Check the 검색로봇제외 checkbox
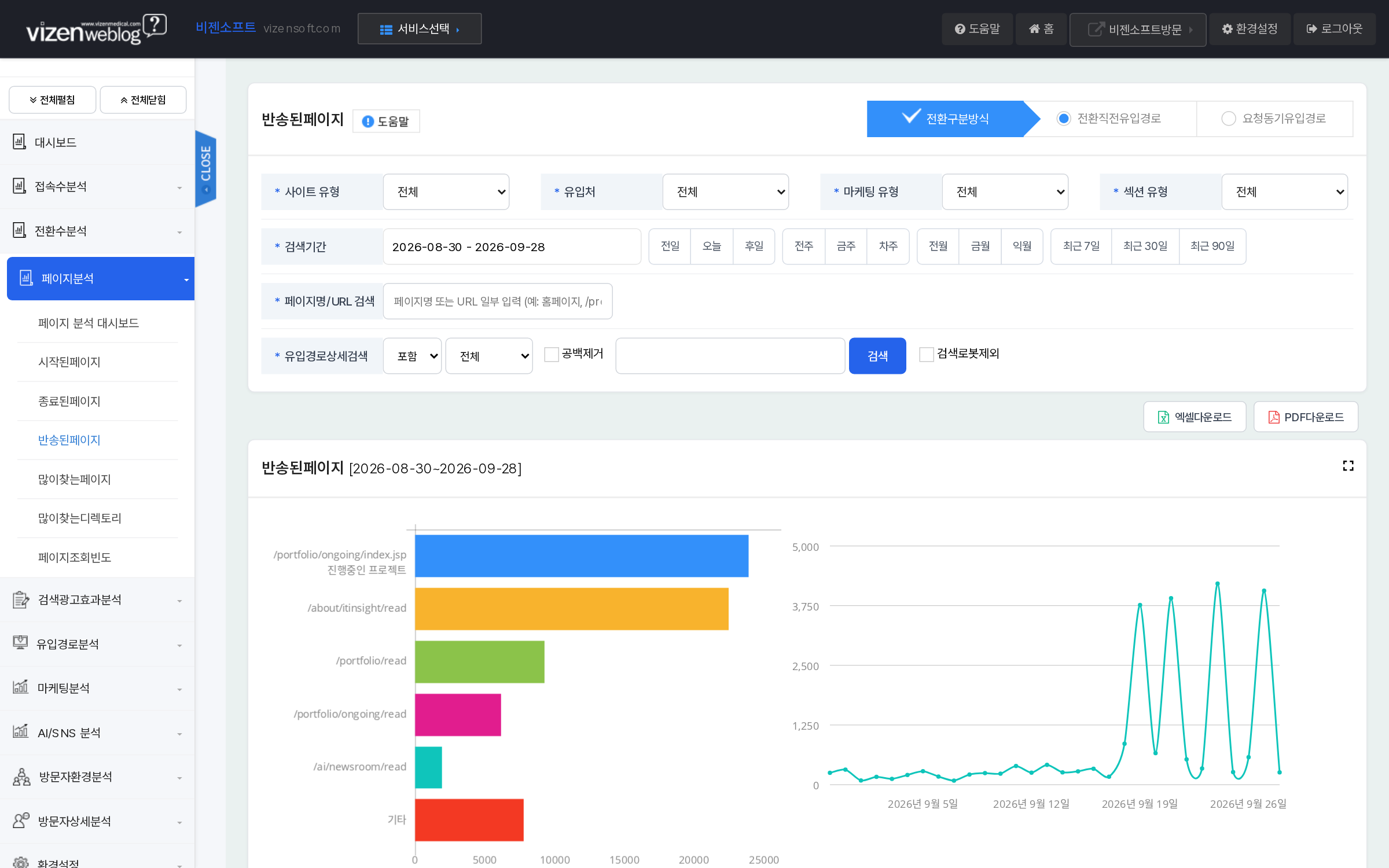The width and height of the screenshot is (1389, 868). click(926, 354)
